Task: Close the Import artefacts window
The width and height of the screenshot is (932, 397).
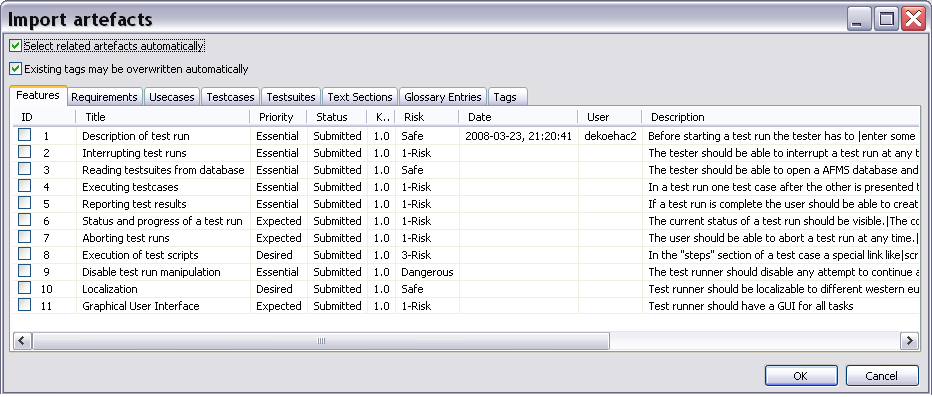Action: (x=913, y=20)
